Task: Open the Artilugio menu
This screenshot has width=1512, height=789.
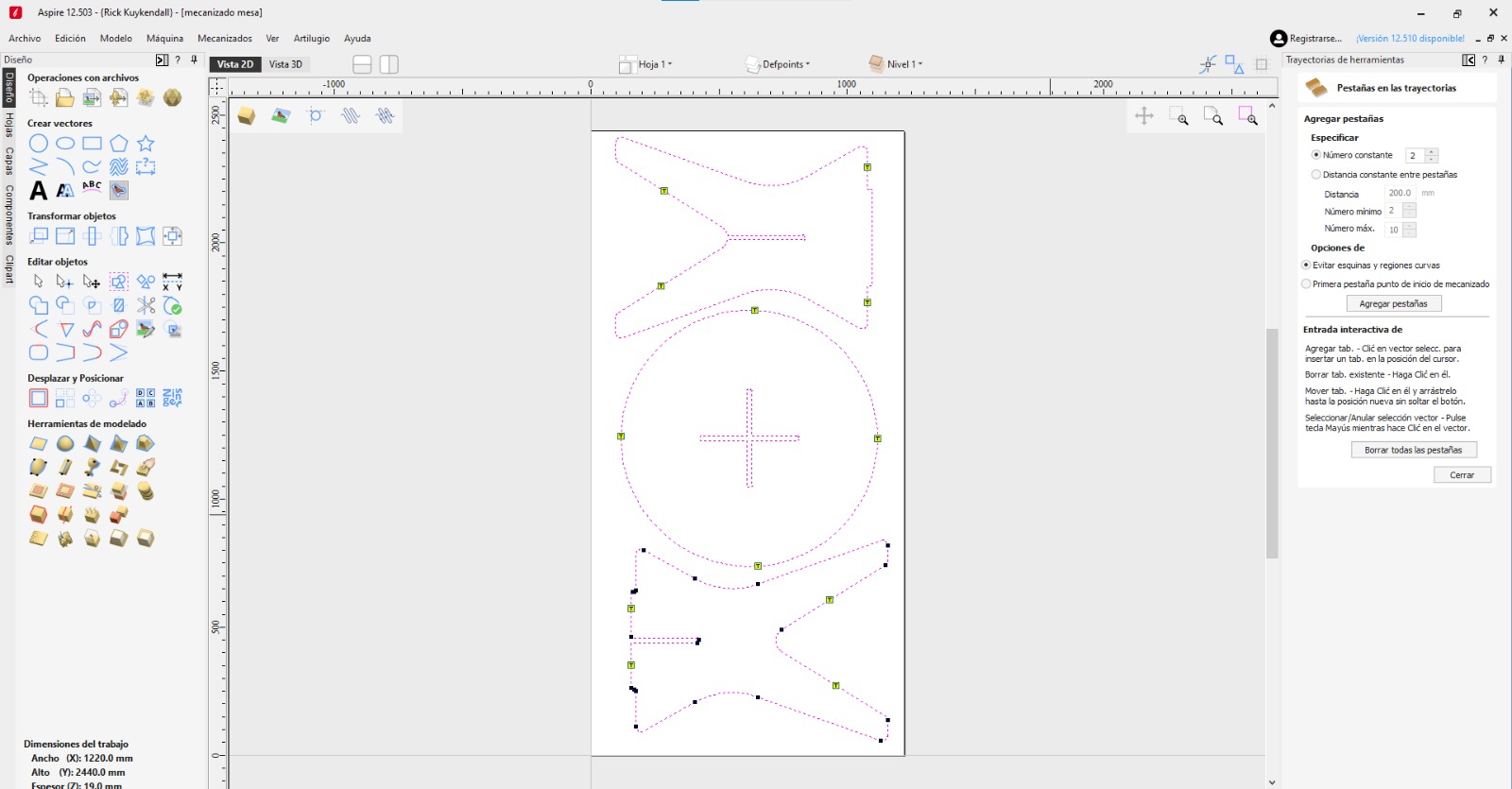Action: tap(312, 39)
